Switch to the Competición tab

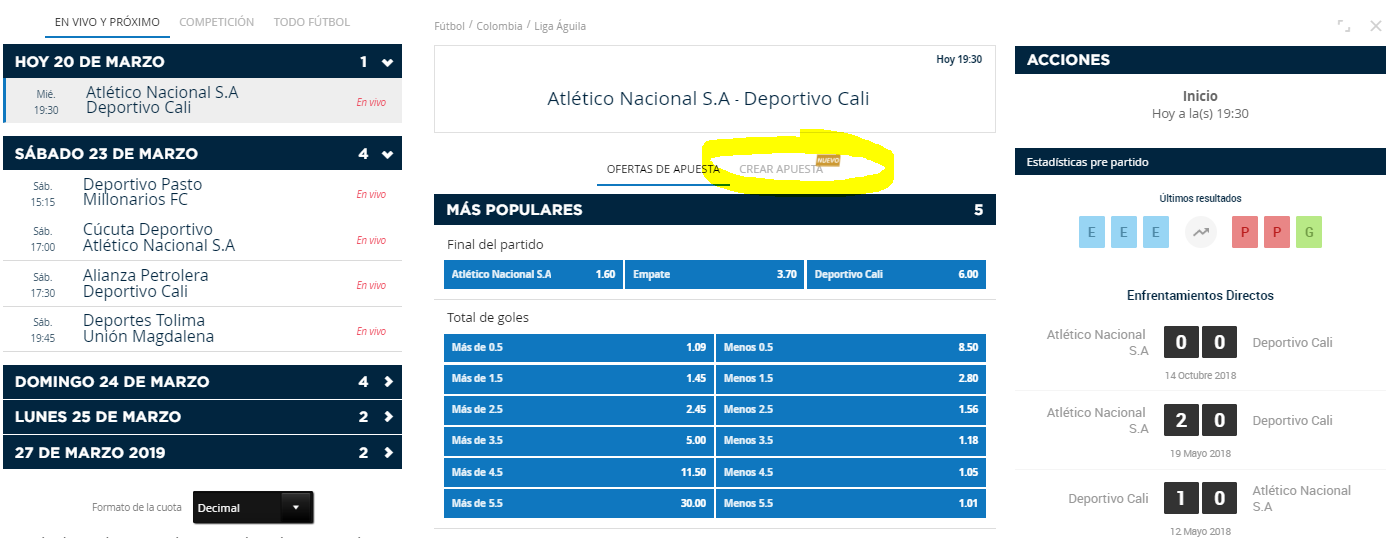click(x=216, y=22)
